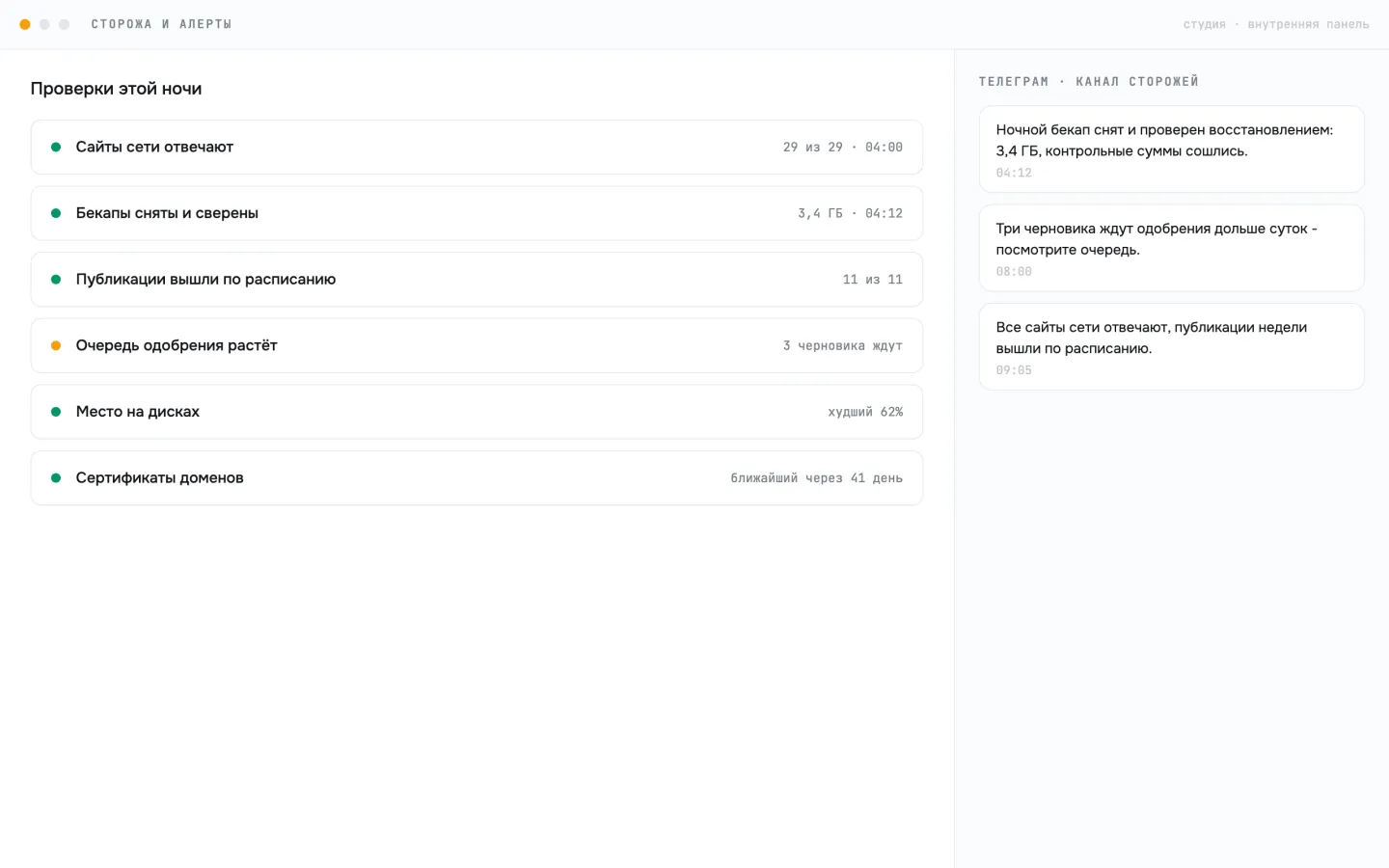This screenshot has width=1389, height=868.
Task: Click the 08:00 timestamp under the drafts message
Action: 1014,272
